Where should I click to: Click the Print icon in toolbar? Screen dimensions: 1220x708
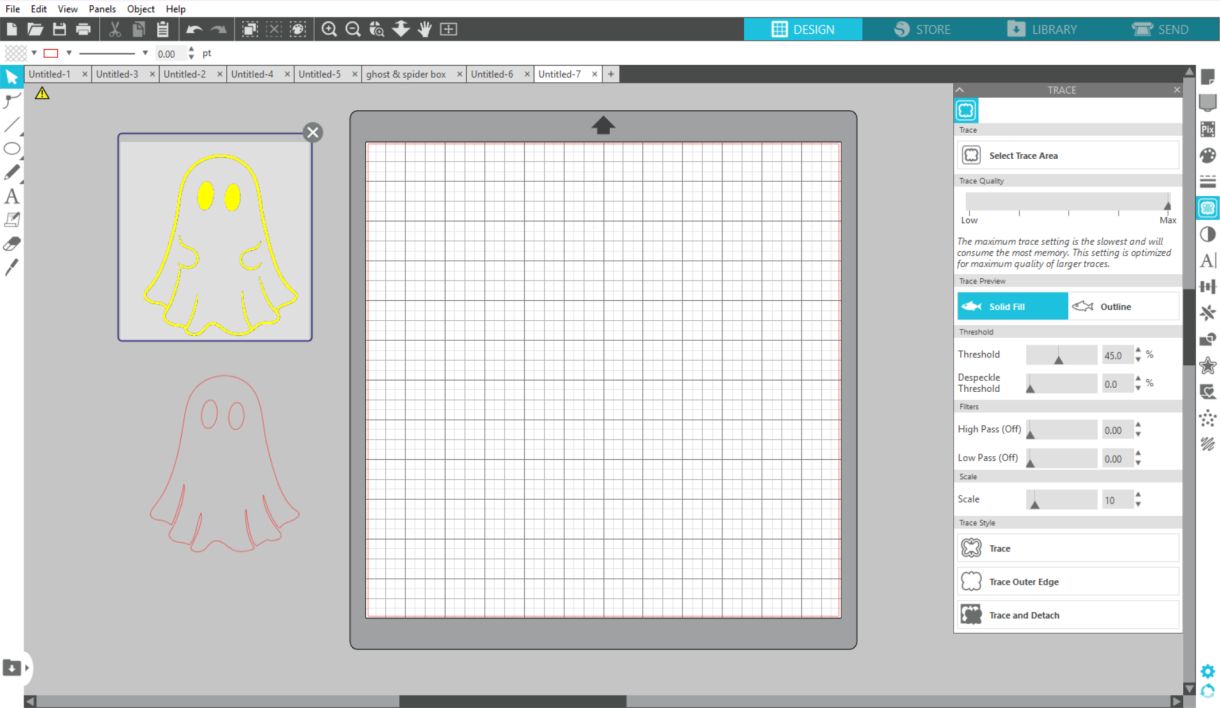(83, 30)
